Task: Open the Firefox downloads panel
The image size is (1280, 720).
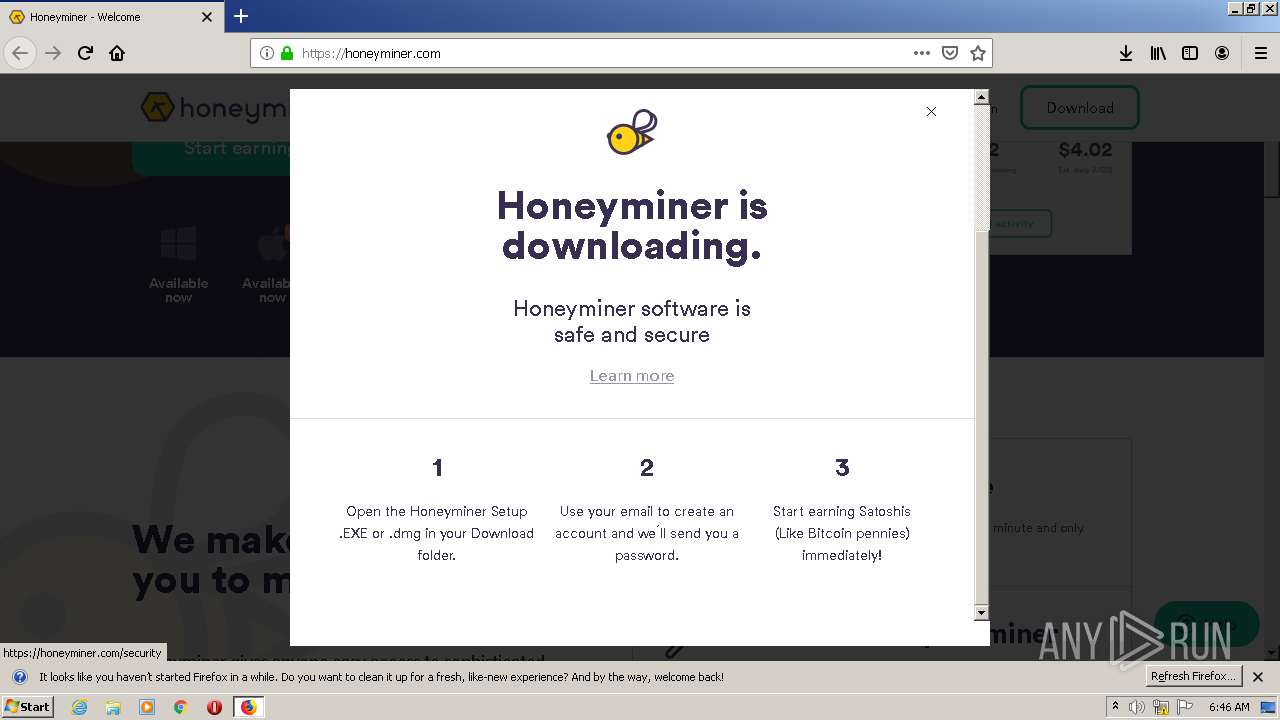Action: click(x=1126, y=53)
